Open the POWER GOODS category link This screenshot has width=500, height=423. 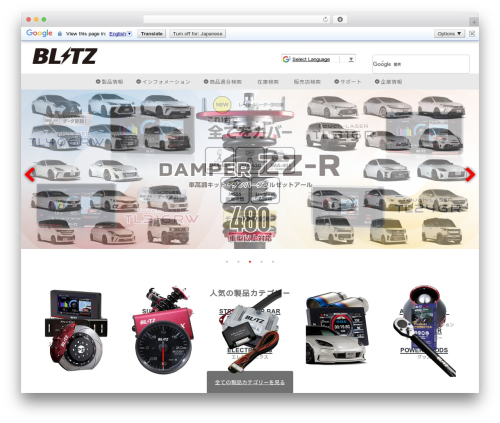tap(424, 350)
